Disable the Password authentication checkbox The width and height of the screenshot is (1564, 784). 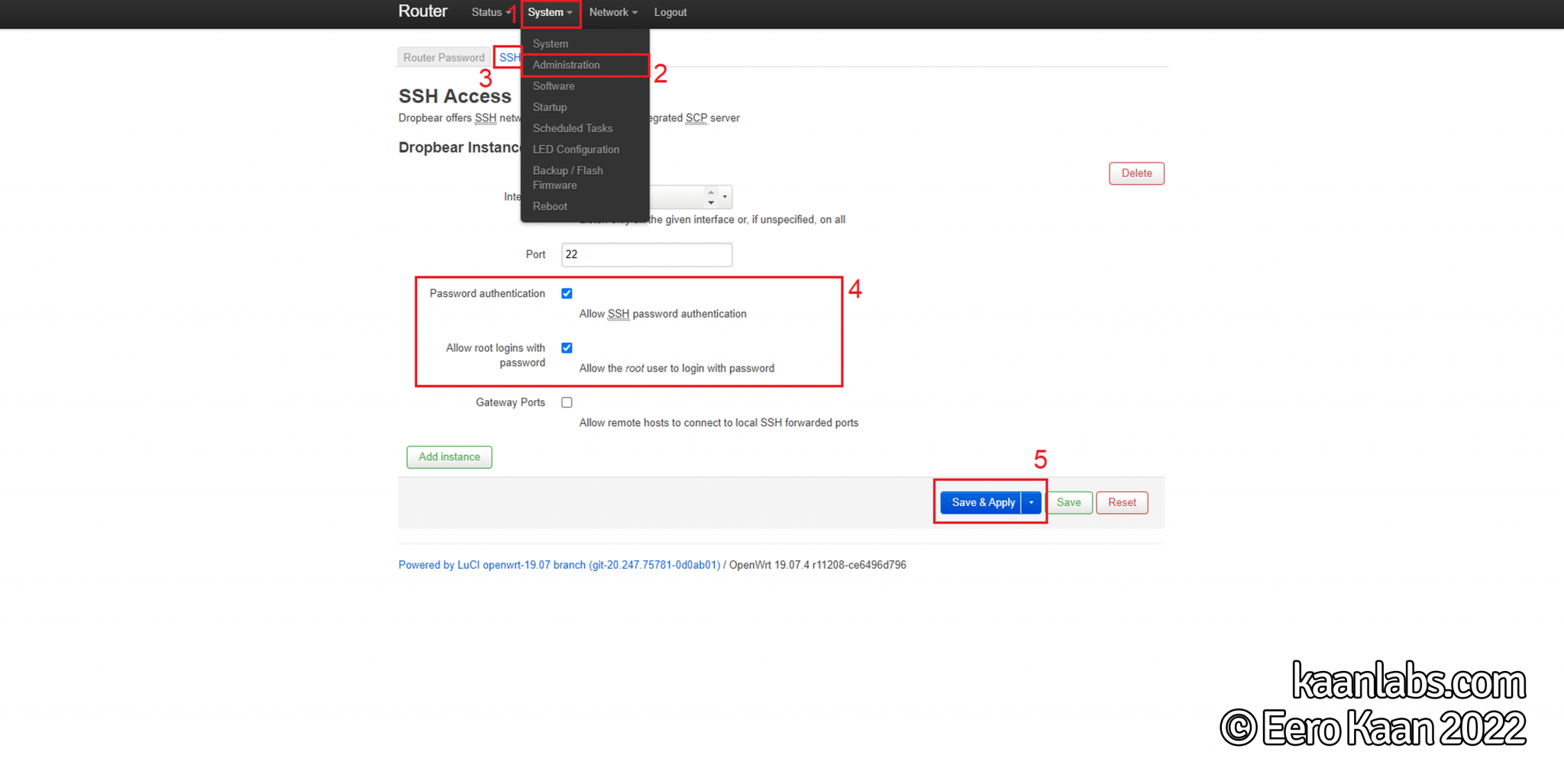point(567,293)
